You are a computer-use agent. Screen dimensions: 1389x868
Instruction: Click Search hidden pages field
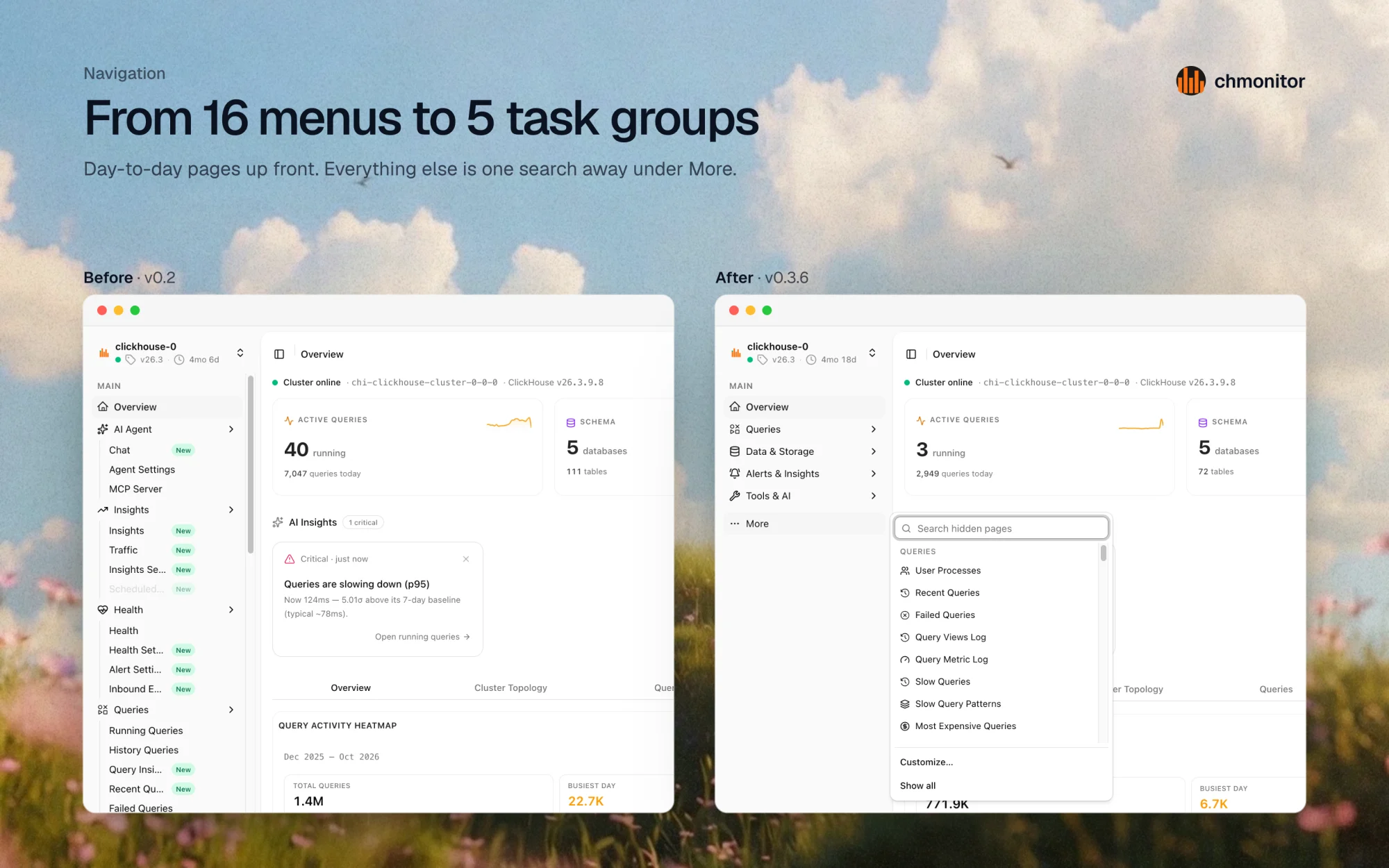click(x=1001, y=528)
